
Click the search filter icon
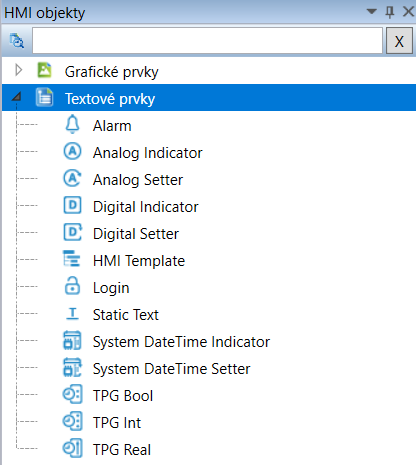[x=17, y=41]
